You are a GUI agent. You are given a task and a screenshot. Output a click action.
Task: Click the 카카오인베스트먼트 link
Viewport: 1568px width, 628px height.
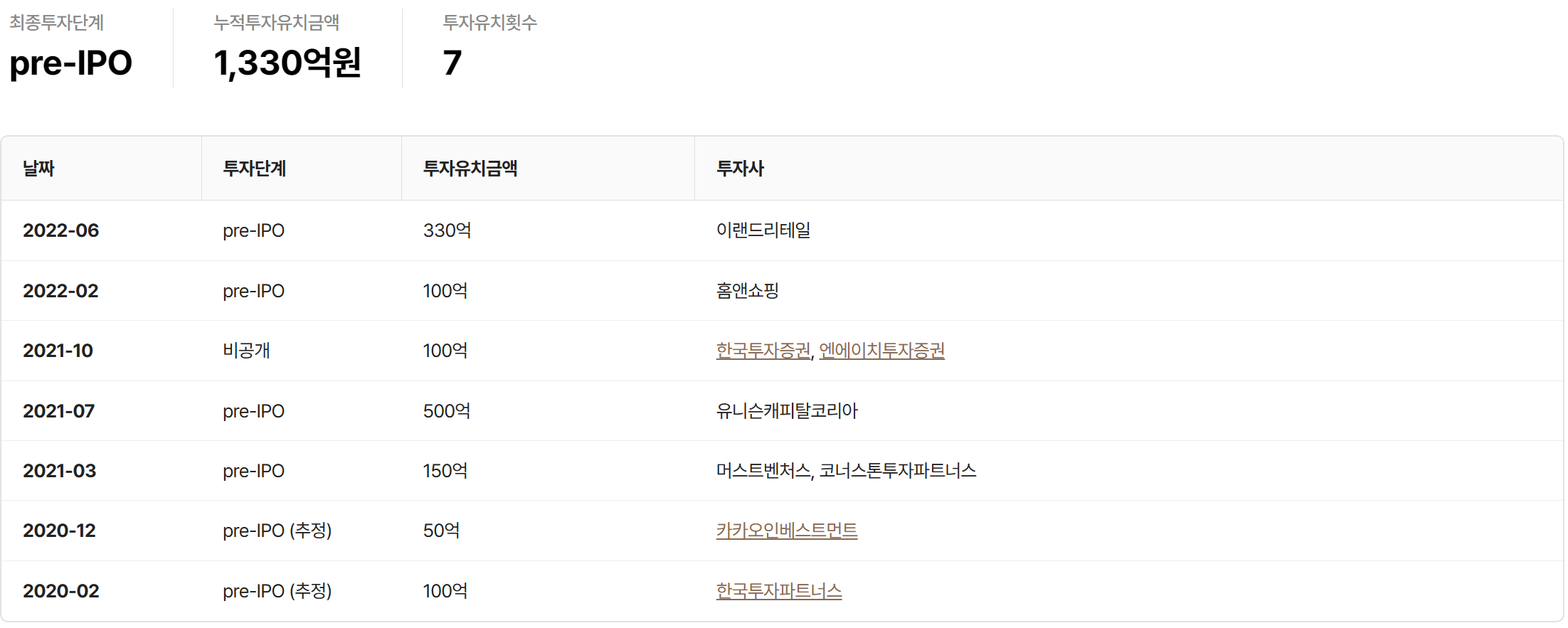click(786, 531)
